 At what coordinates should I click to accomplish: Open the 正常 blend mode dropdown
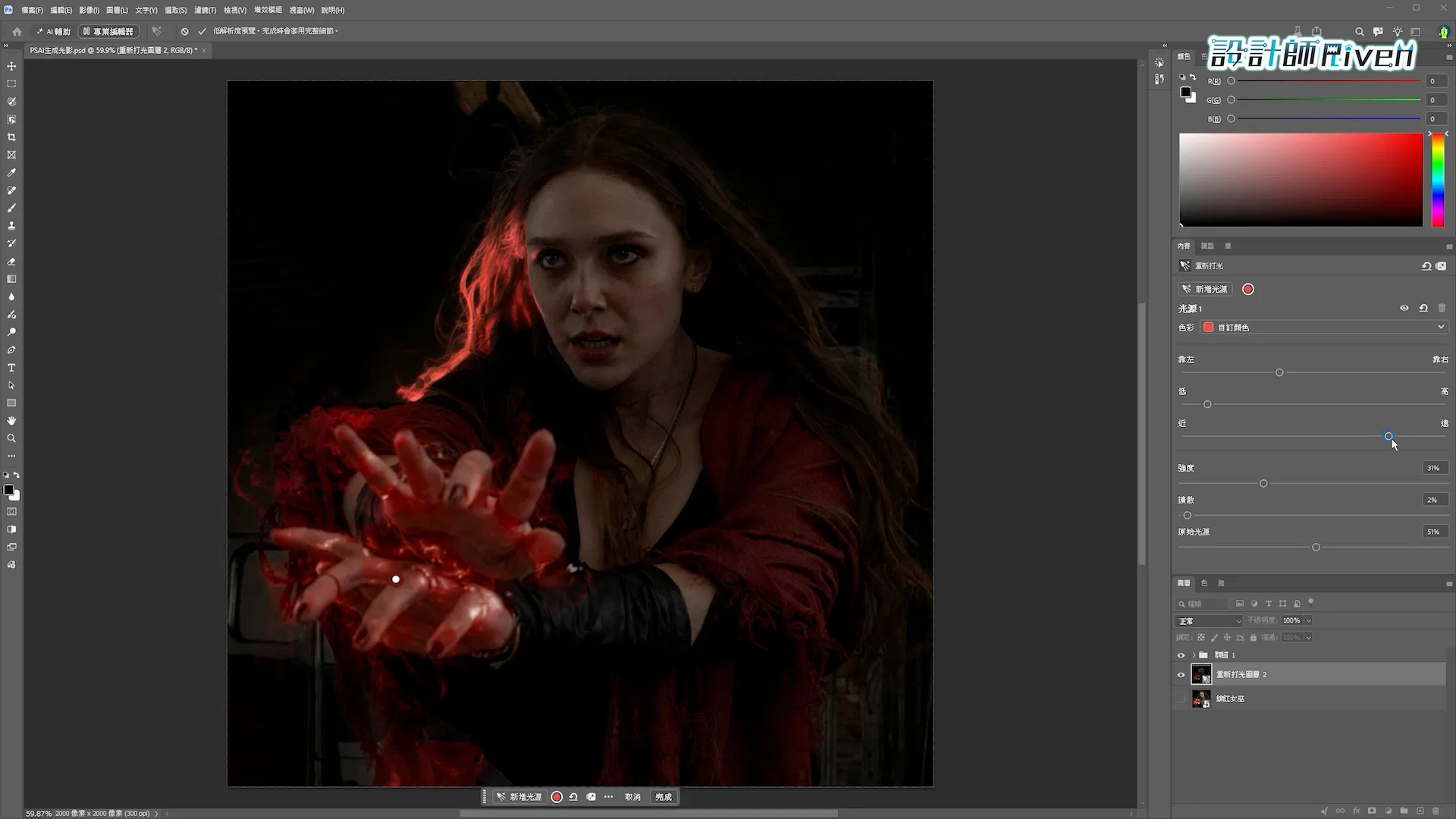click(1209, 621)
